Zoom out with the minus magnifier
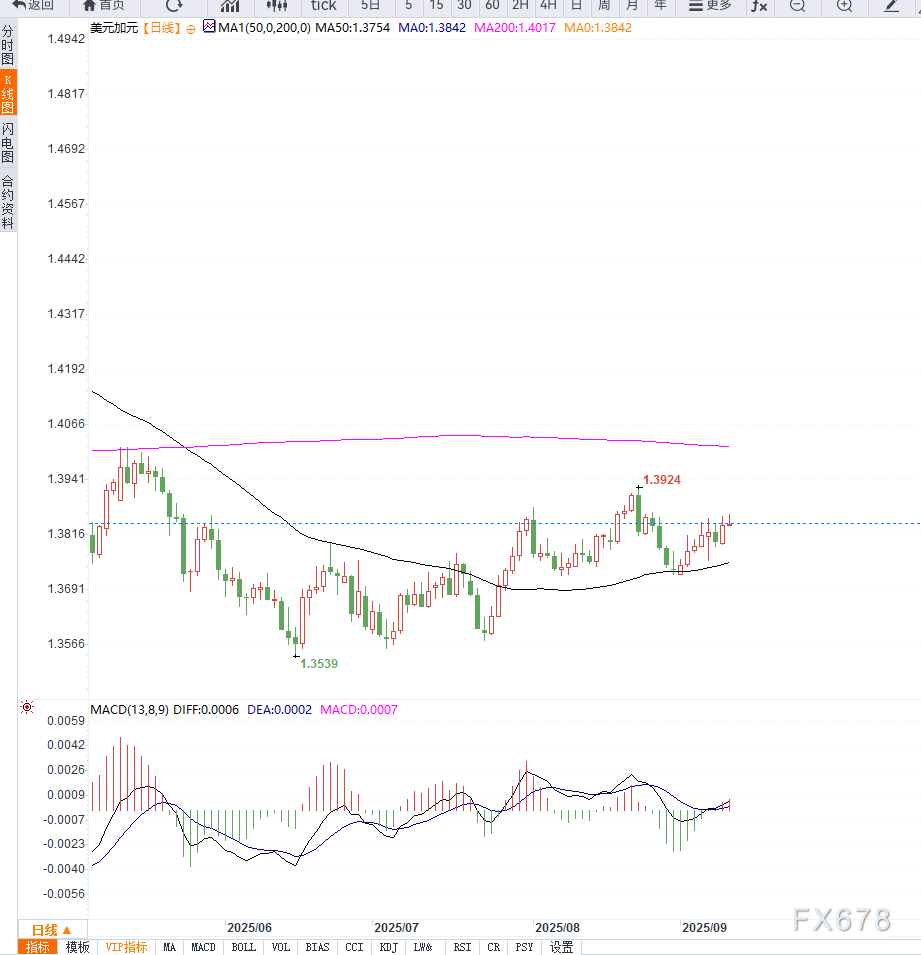Screen dimensions: 921x955 tap(797, 6)
